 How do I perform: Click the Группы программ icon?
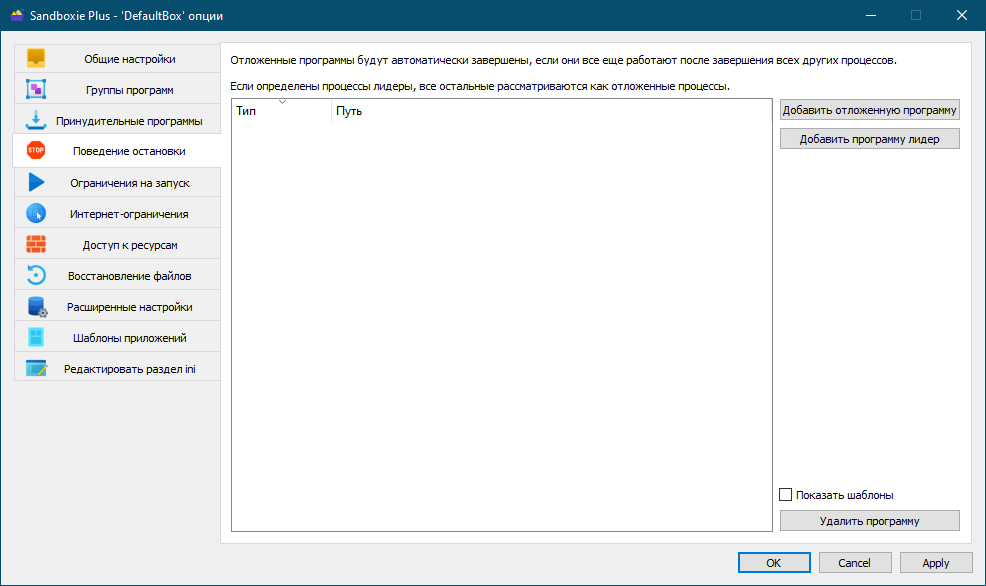click(x=36, y=89)
